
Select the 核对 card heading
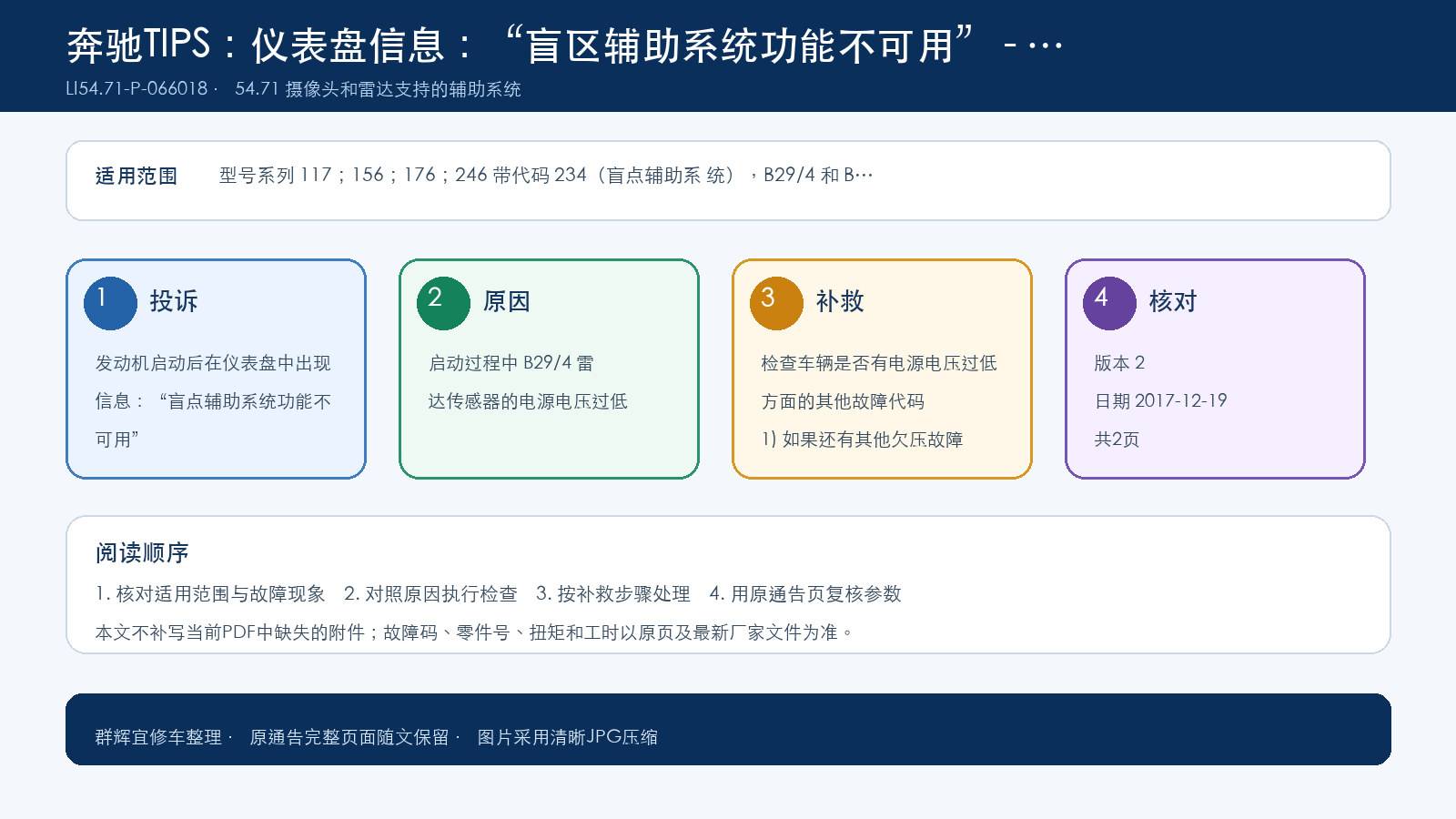1173,301
